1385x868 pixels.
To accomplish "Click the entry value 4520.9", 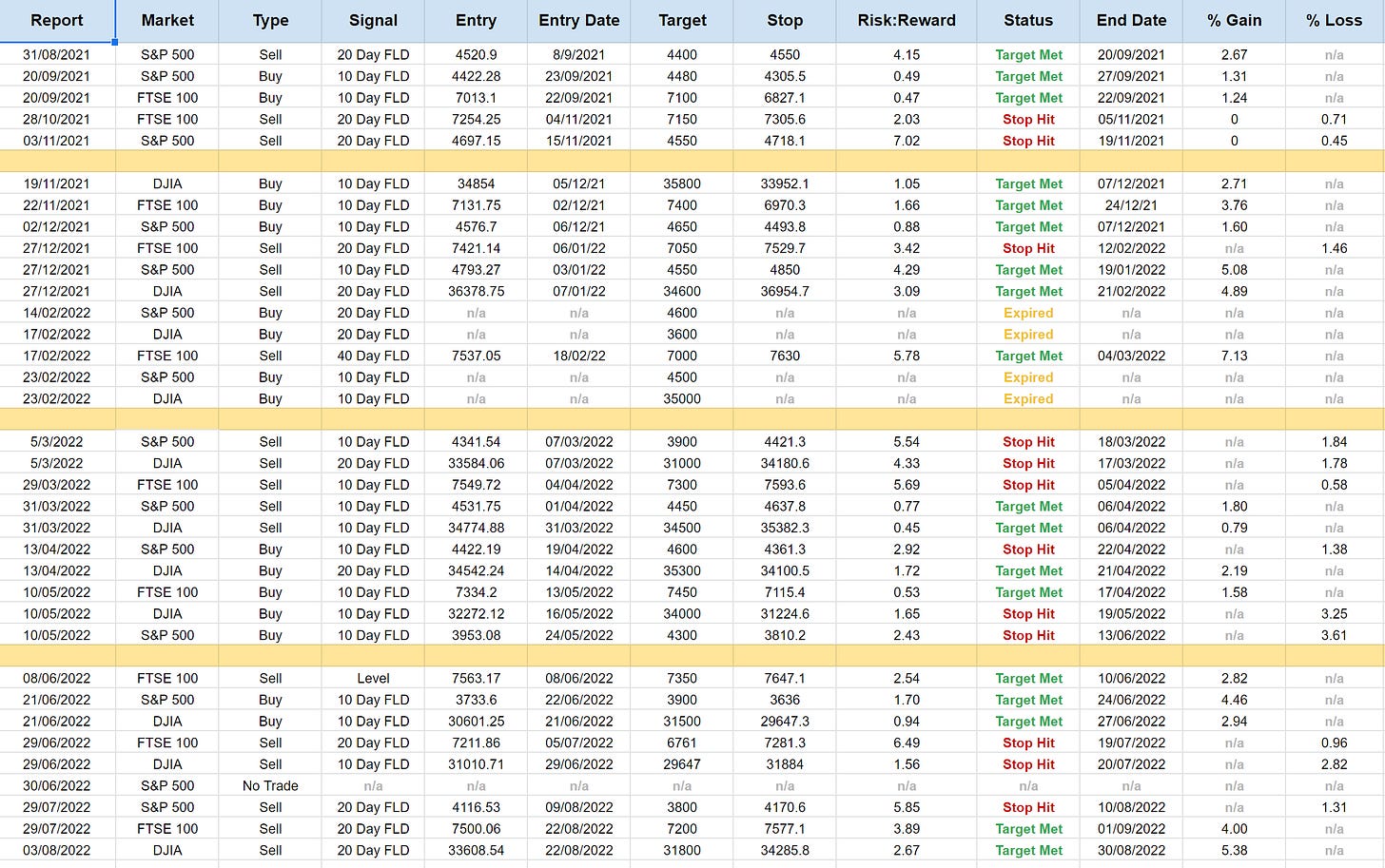I will pos(476,55).
